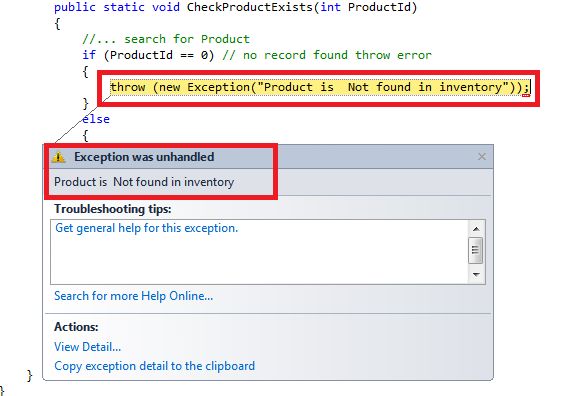
Task: Copy exception detail to the clipboard
Action: 154,366
